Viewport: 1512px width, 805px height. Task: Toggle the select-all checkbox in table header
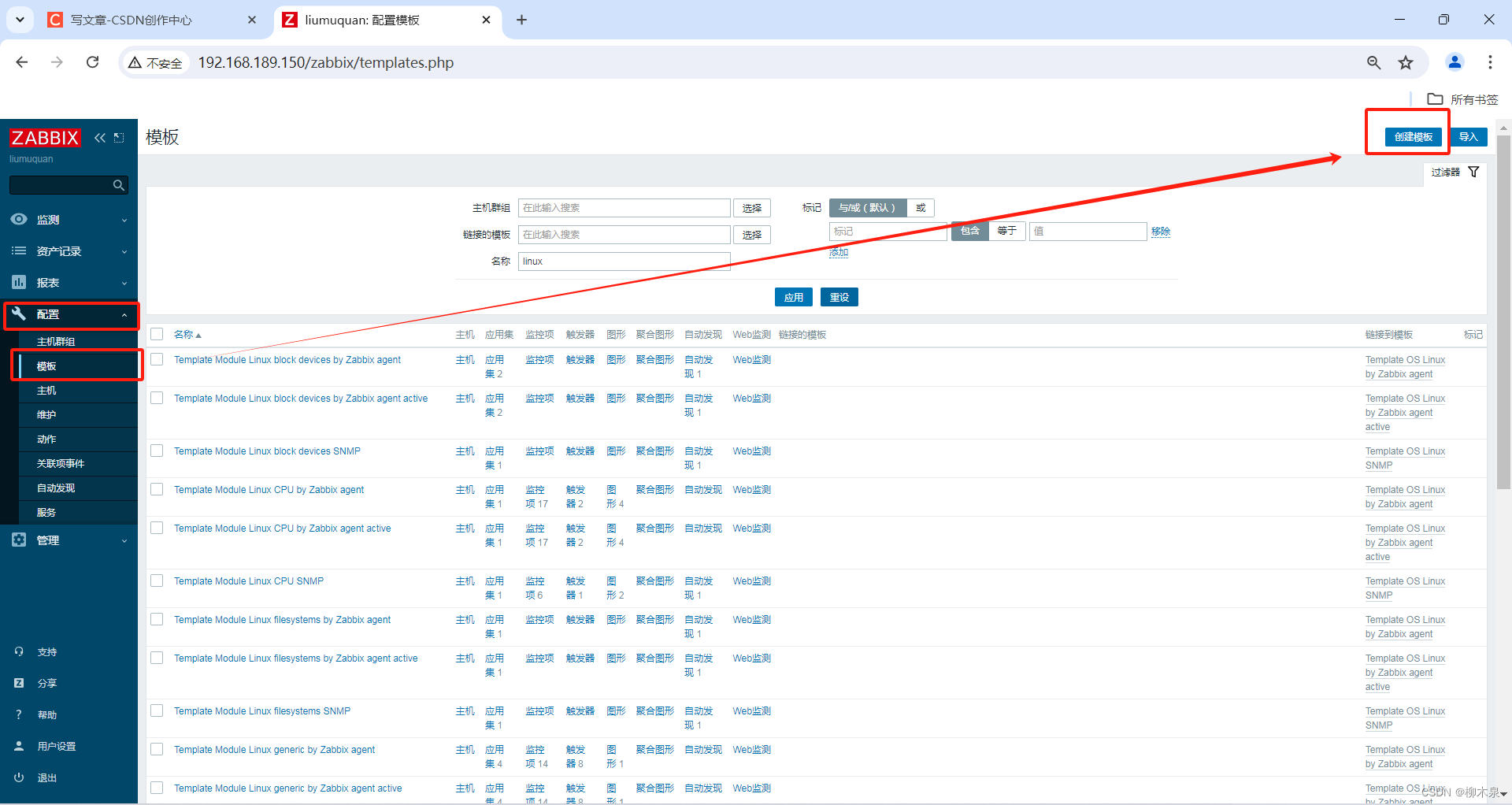pyautogui.click(x=157, y=334)
